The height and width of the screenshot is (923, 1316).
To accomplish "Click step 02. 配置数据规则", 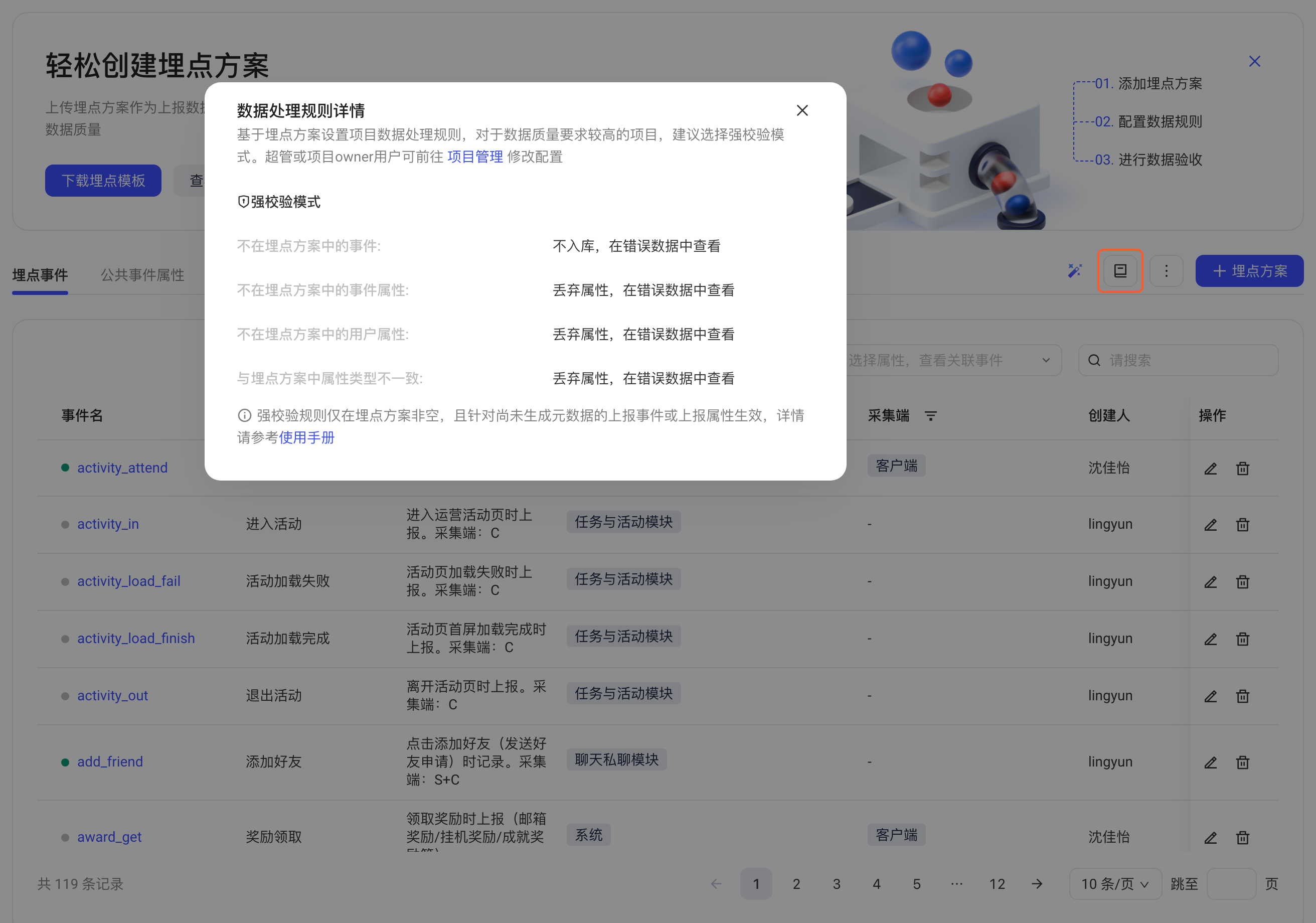I will point(1148,121).
